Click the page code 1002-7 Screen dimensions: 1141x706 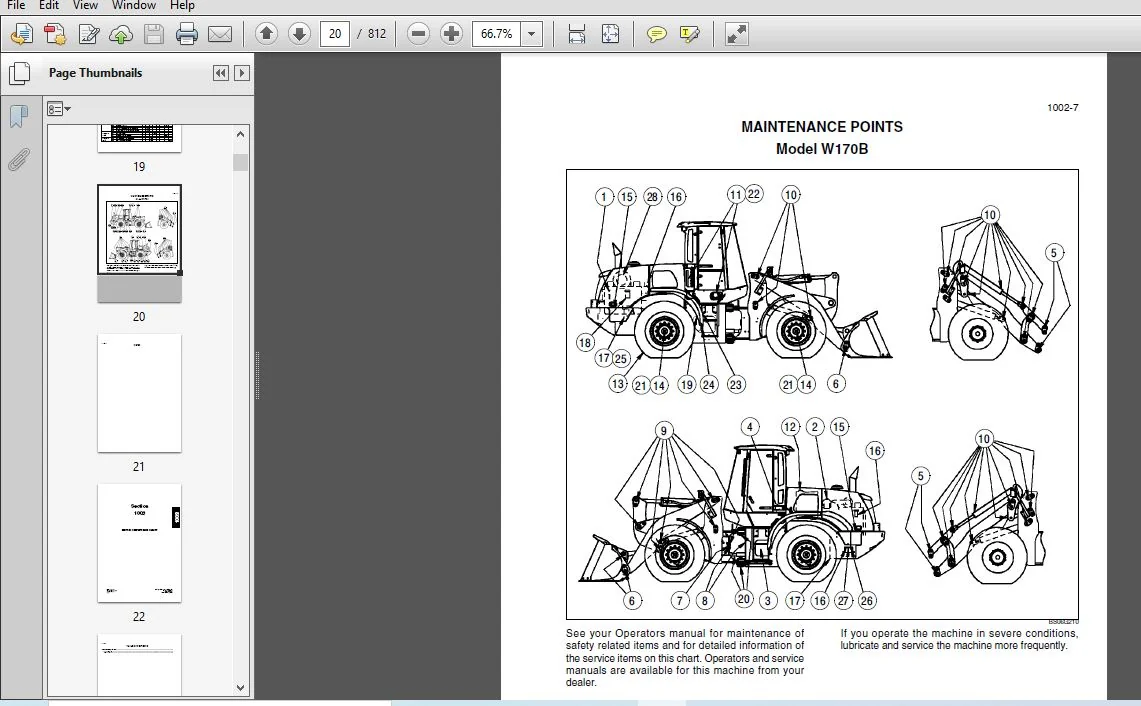click(1062, 108)
